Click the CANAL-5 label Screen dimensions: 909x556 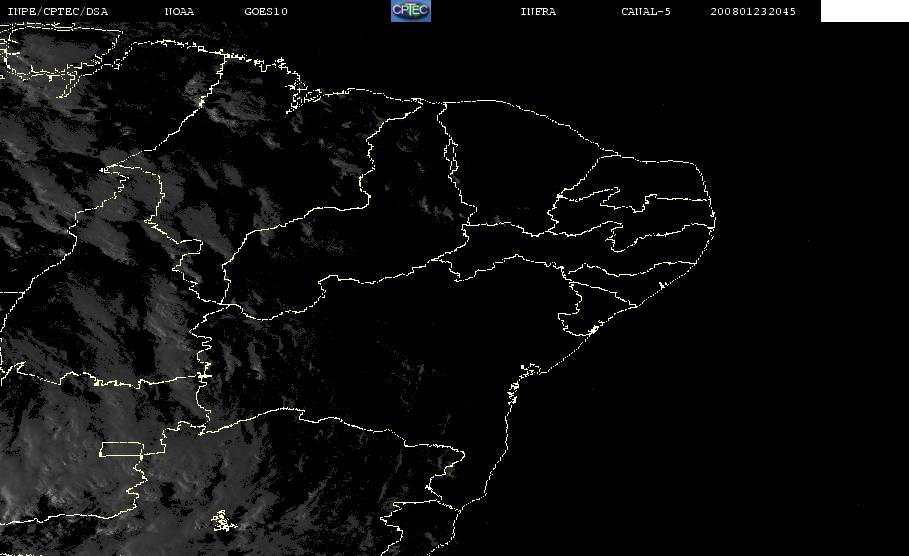646,11
